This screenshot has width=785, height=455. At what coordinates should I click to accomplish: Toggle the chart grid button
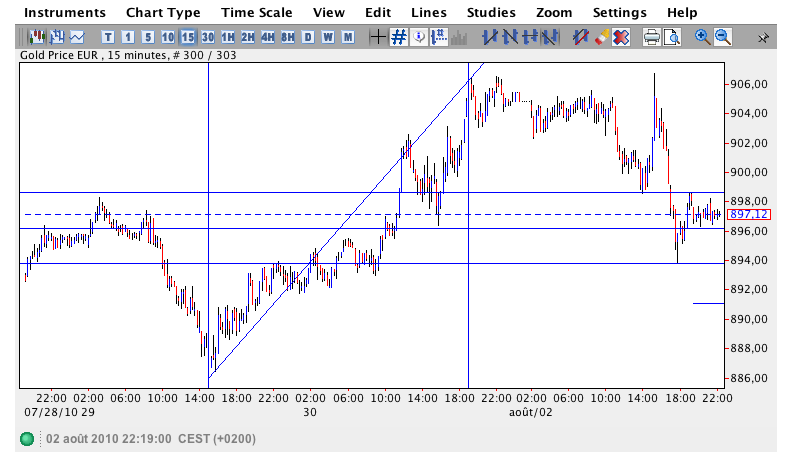point(398,37)
